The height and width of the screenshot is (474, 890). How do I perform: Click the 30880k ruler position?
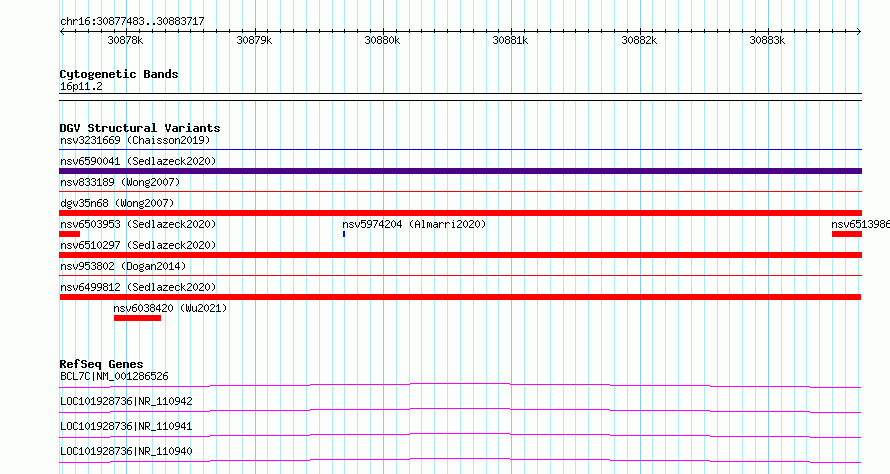click(x=382, y=40)
